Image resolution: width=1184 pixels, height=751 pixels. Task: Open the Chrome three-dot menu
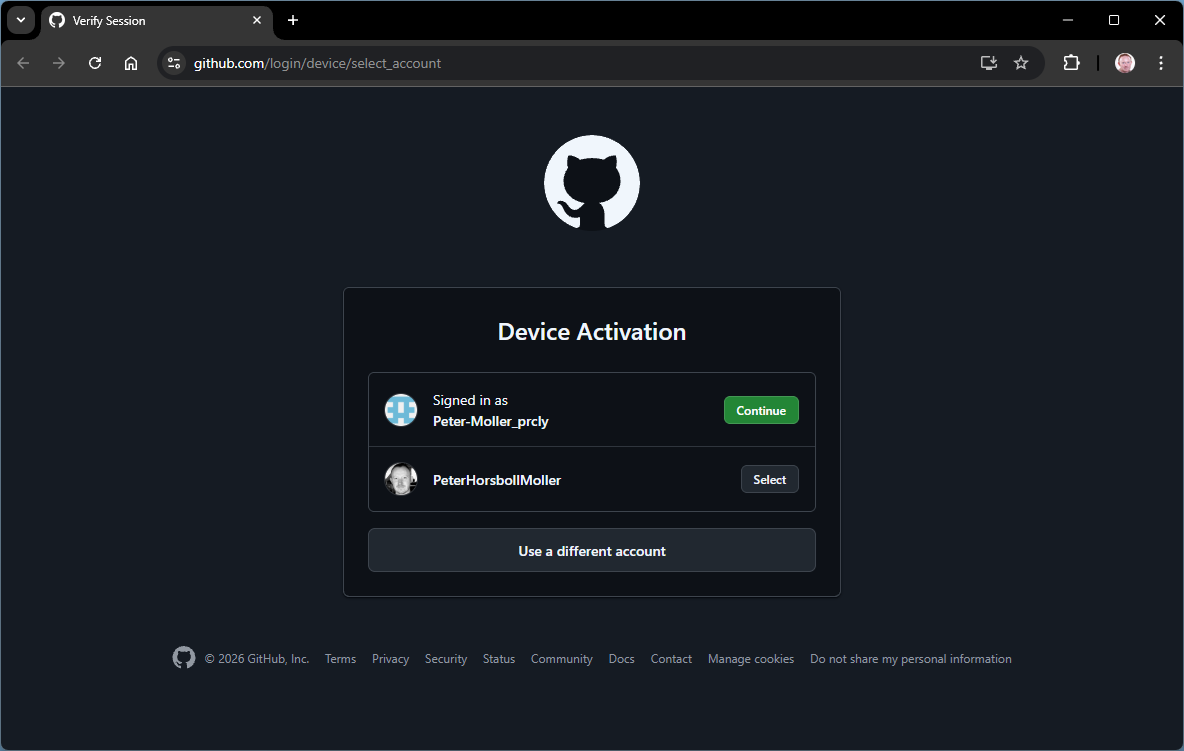click(1161, 63)
